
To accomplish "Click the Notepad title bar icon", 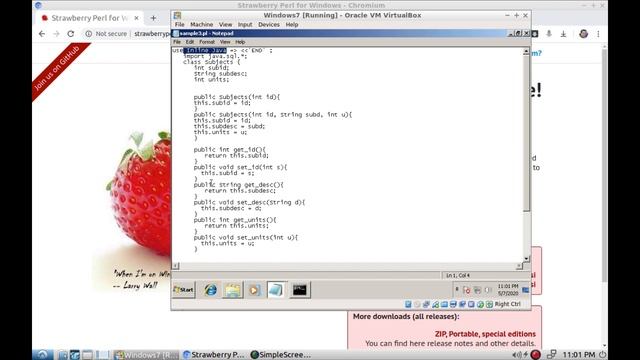I will coord(176,33).
